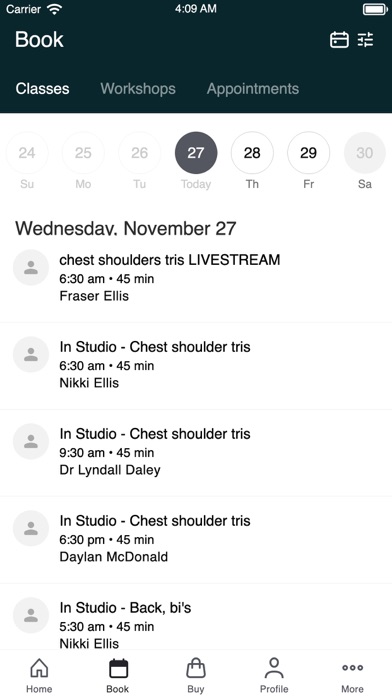Select date 29 Friday
Viewport: 392px width, 696px height.
pos(309,153)
